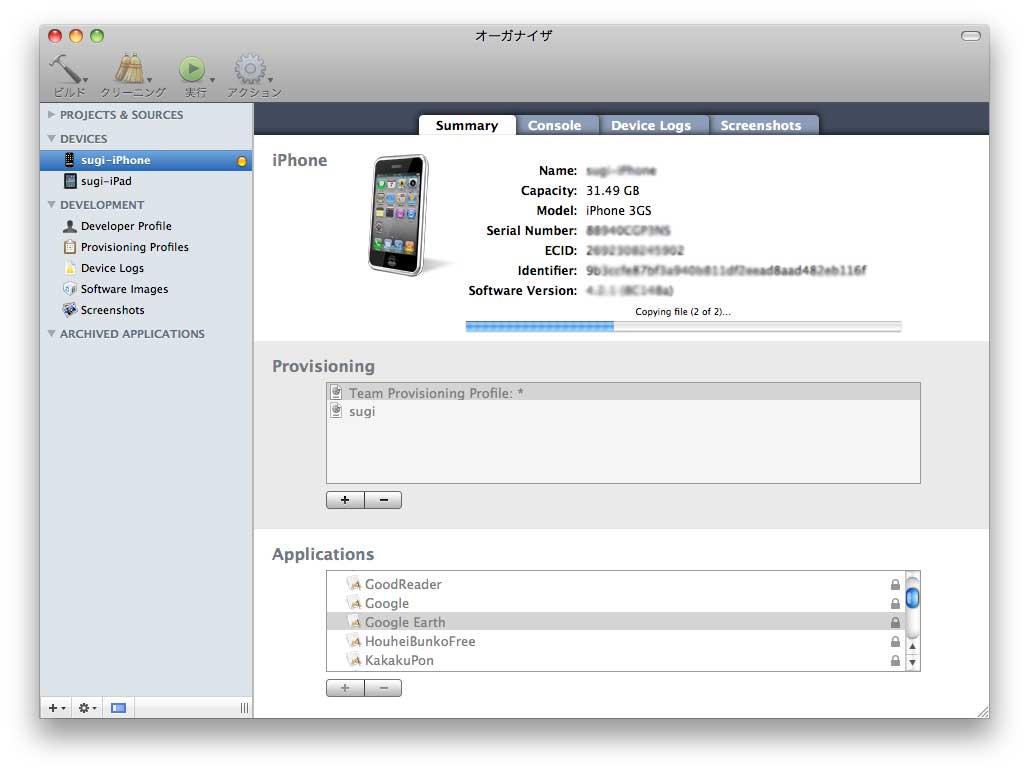Open Software Images in sidebar
The image size is (1029, 773).
click(124, 289)
